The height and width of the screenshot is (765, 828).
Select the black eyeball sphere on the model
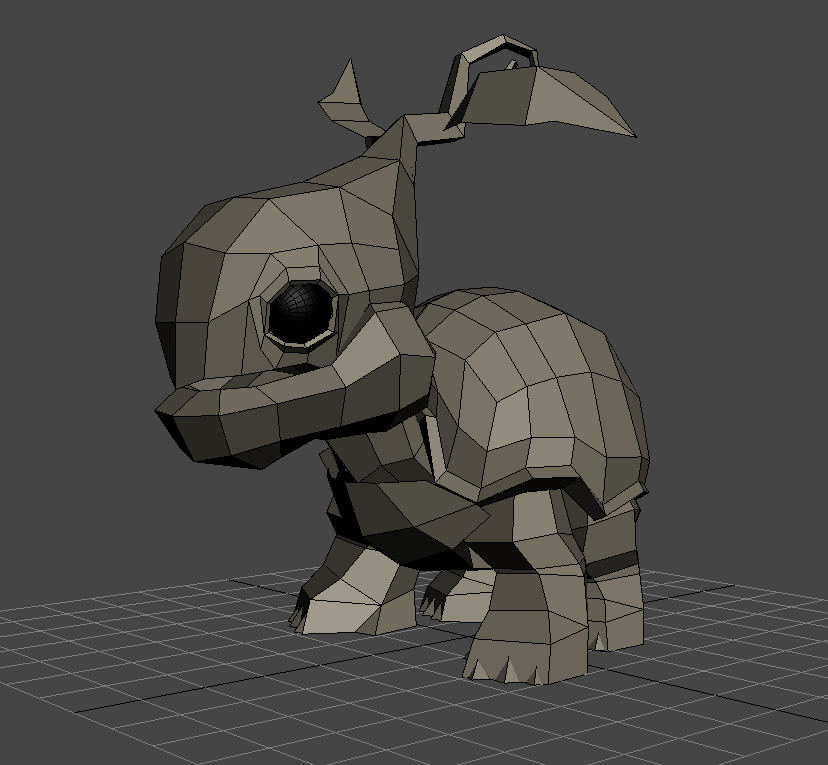pos(301,313)
